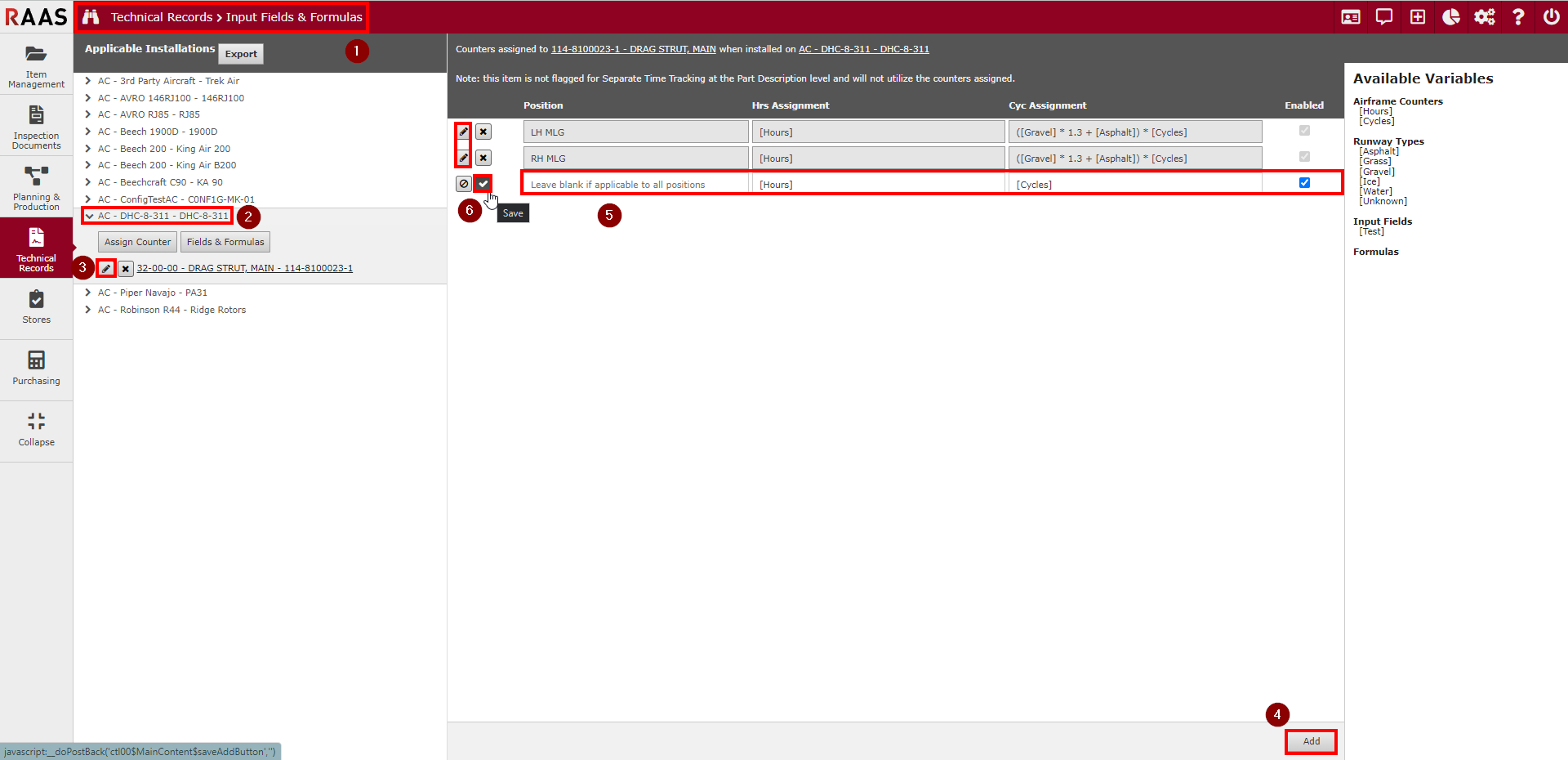Uncheck Enabled checkbox on the new row
Viewport: 1568px width, 760px height.
(1304, 183)
